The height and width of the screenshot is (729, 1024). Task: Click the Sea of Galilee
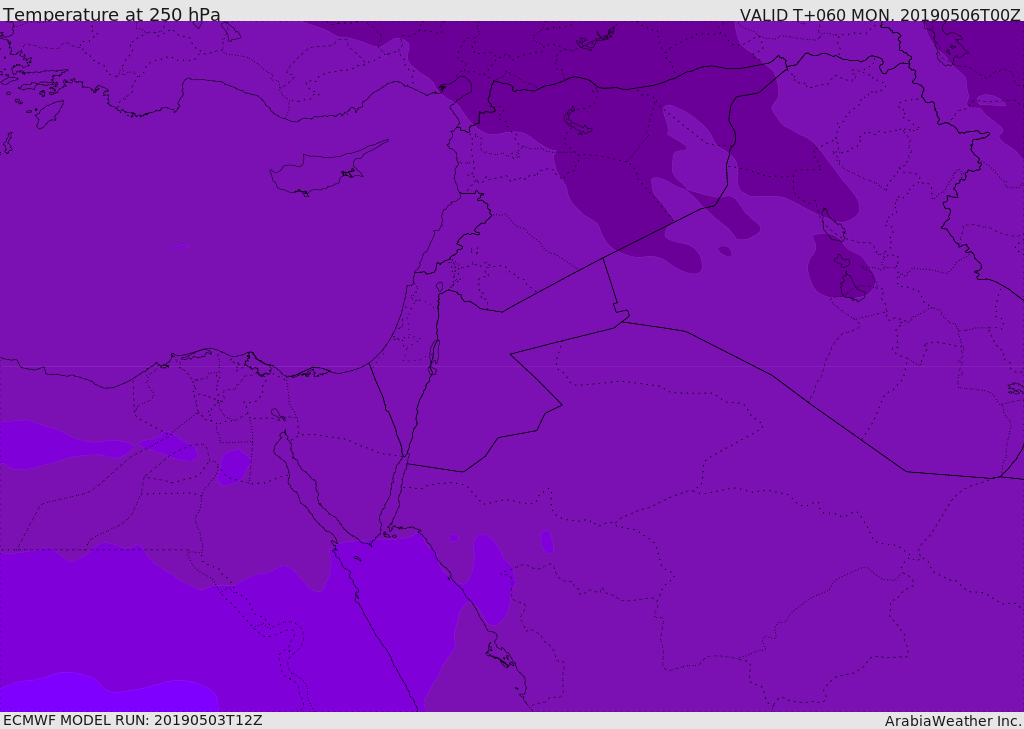440,287
